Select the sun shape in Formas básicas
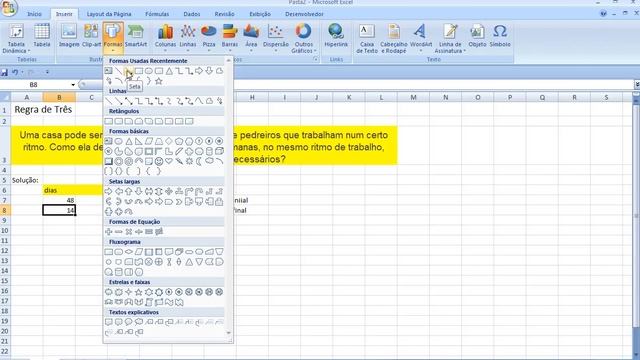 pos(189,161)
